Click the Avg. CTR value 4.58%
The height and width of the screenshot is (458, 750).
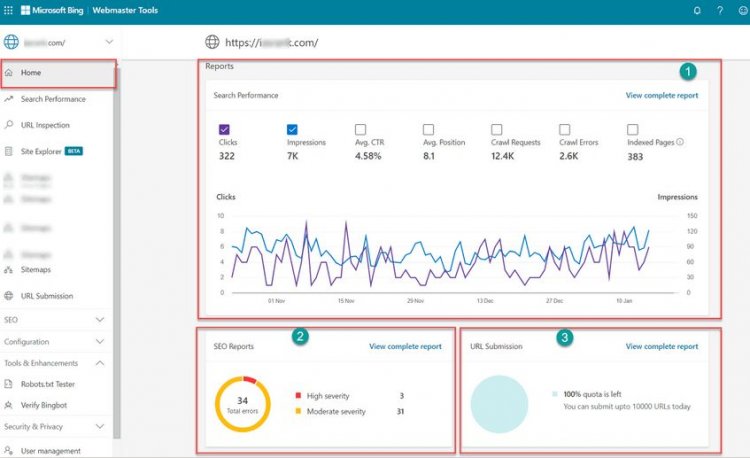tap(368, 156)
